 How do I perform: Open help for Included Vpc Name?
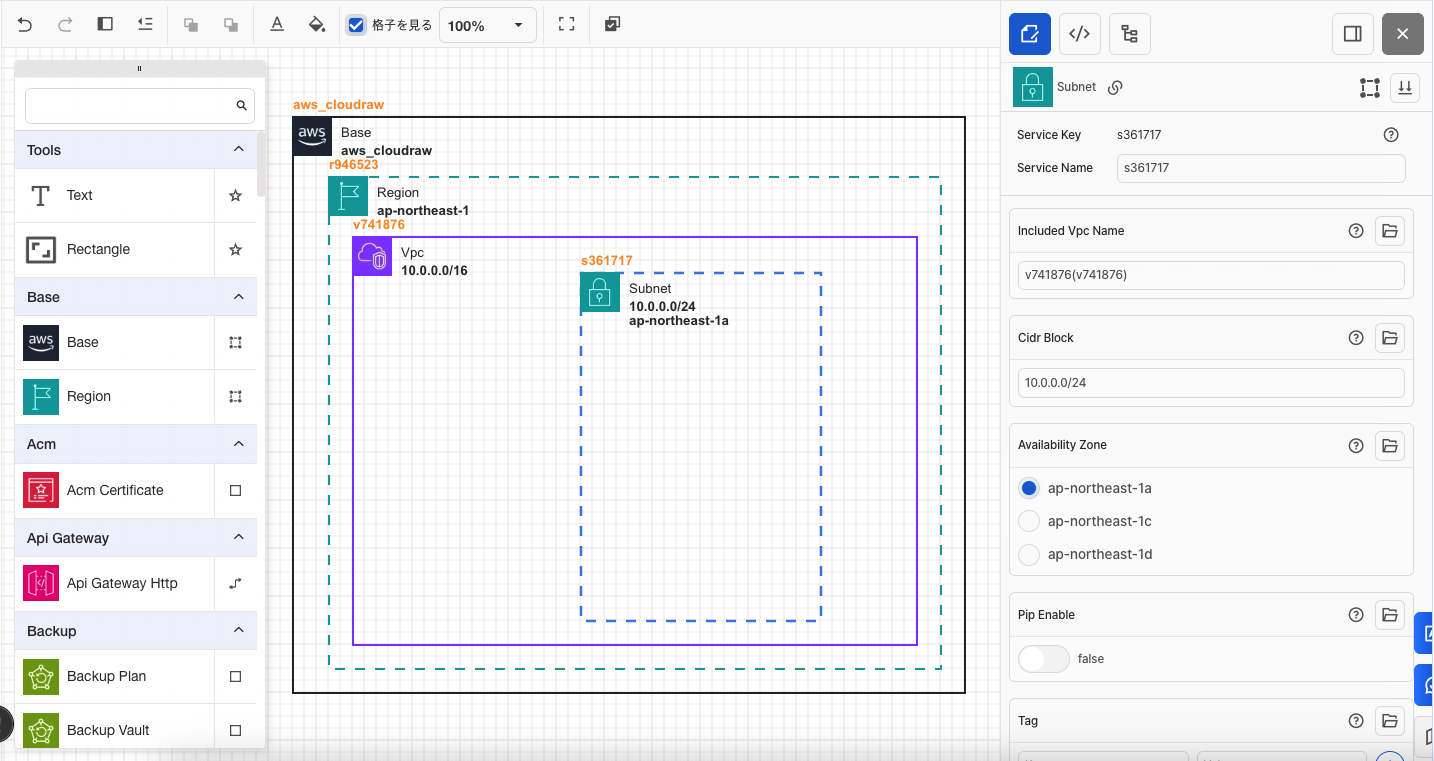coord(1356,231)
